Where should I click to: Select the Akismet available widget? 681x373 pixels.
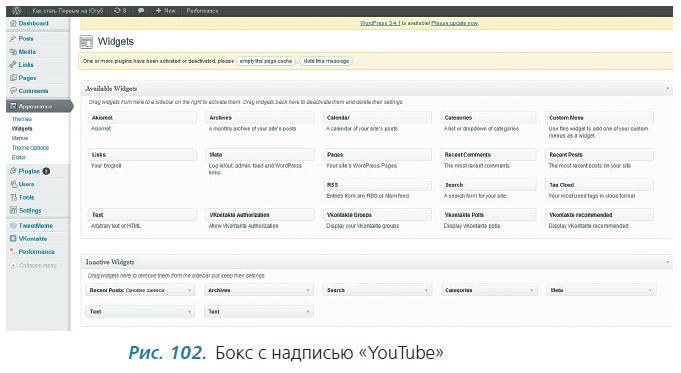click(x=142, y=118)
